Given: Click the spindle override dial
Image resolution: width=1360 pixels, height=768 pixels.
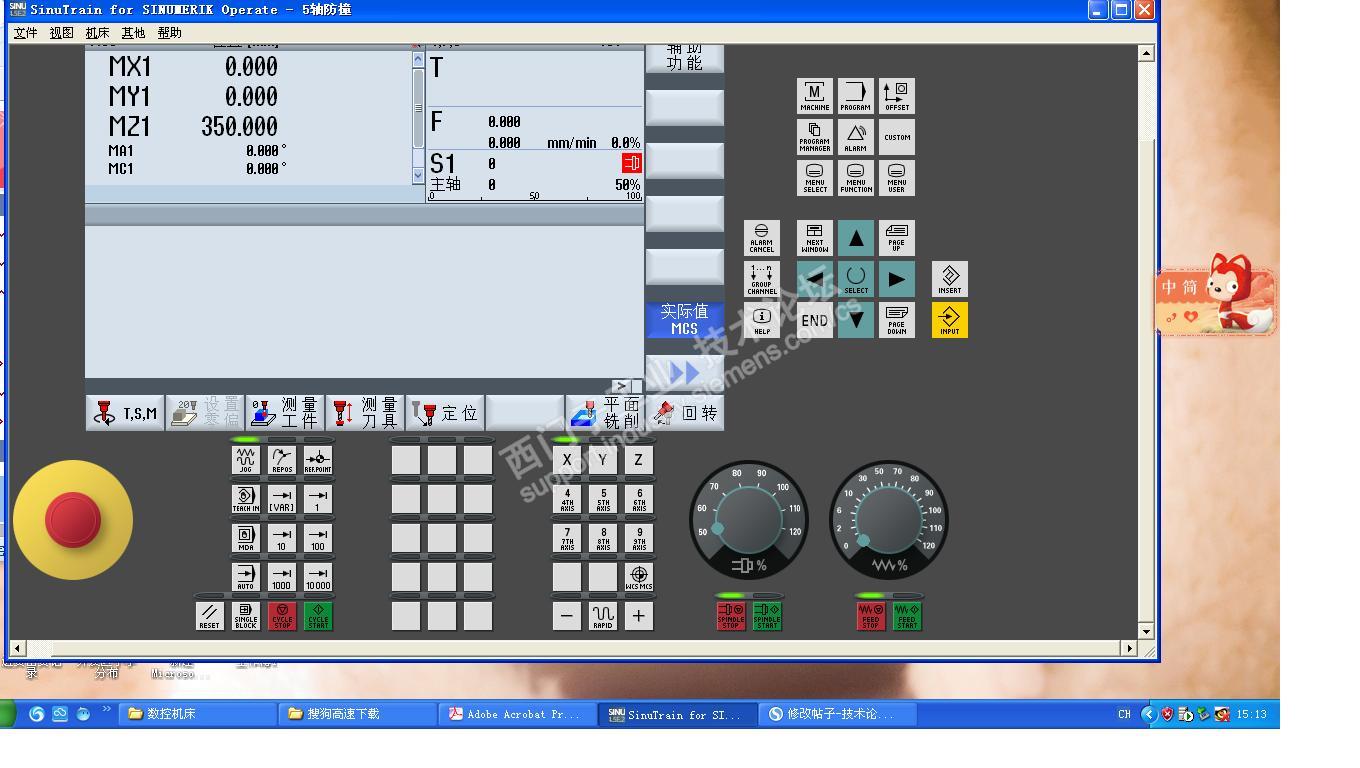Looking at the screenshot, I should 748,521.
